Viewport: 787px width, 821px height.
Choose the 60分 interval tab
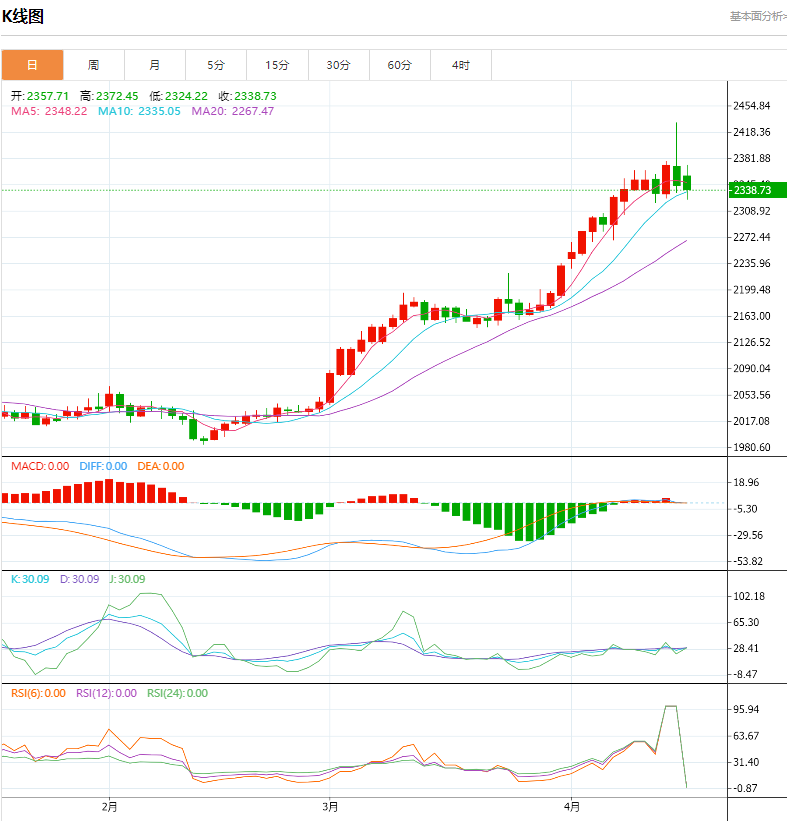399,65
